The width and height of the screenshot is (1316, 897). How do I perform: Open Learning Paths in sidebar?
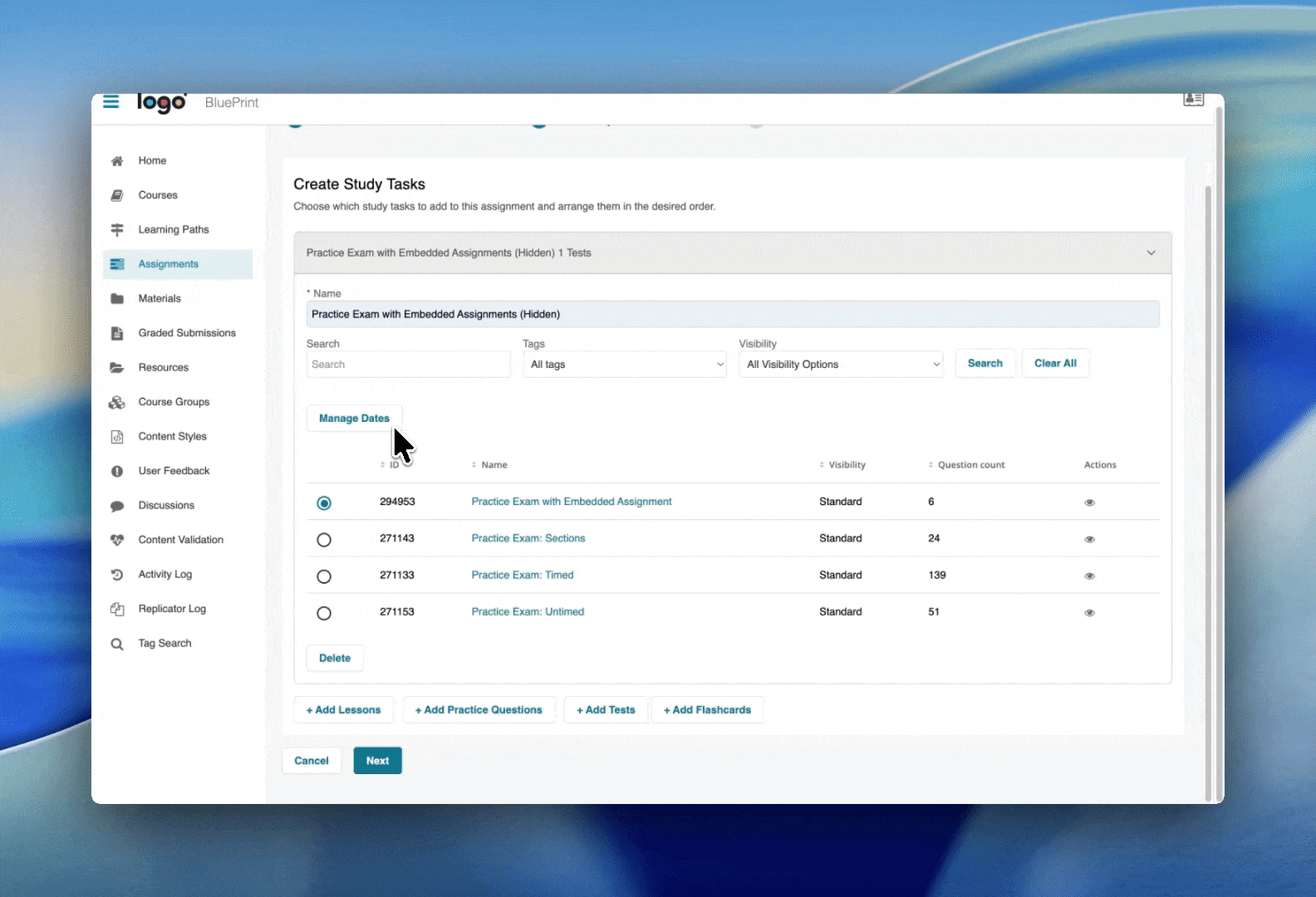click(174, 230)
